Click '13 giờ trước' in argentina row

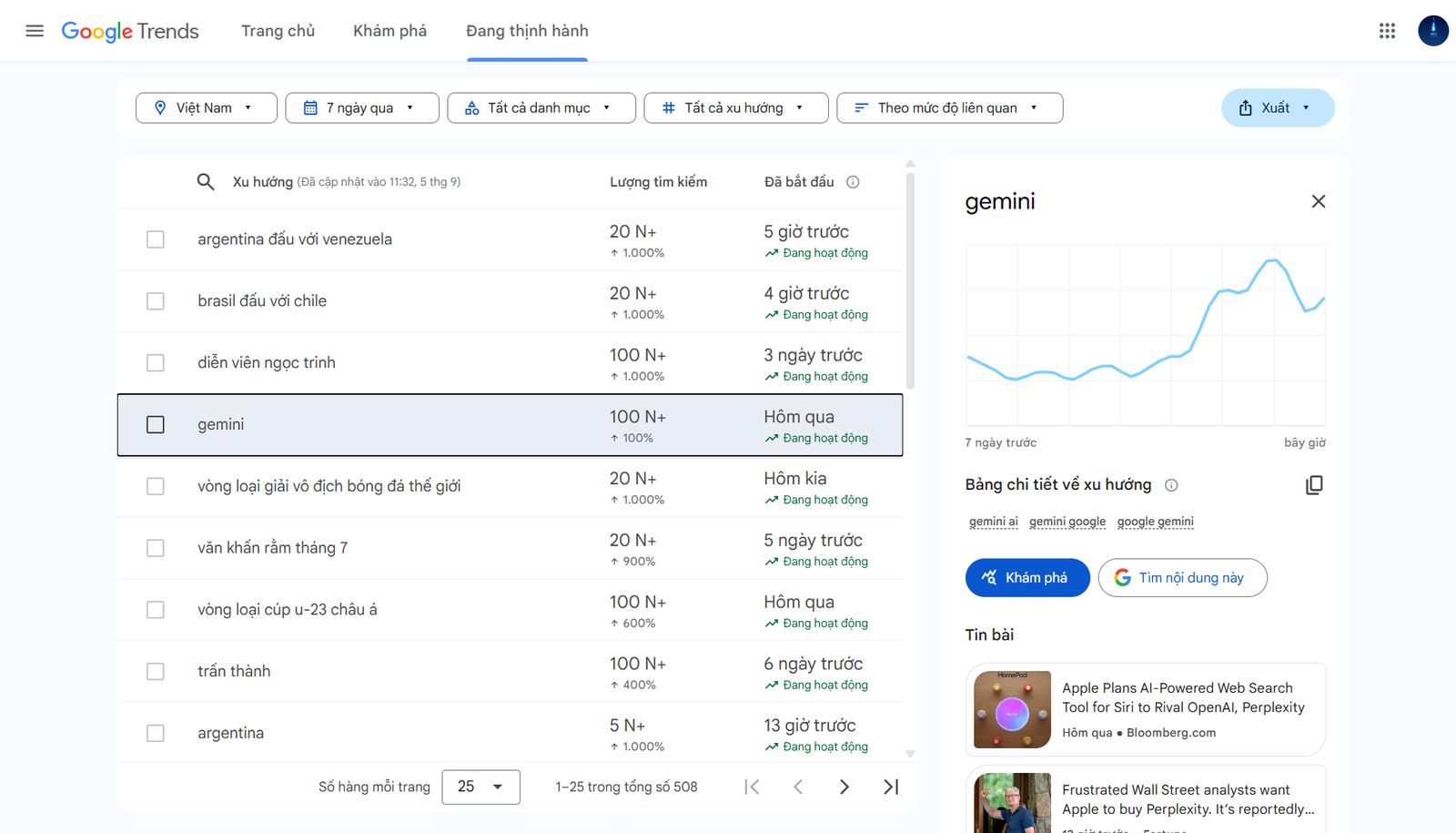tap(810, 726)
